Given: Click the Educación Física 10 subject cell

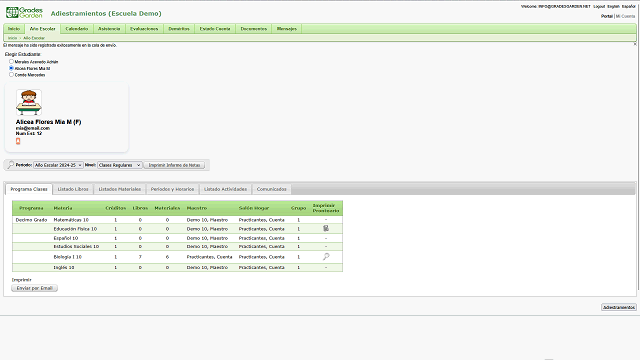Looking at the screenshot, I should tap(75, 229).
